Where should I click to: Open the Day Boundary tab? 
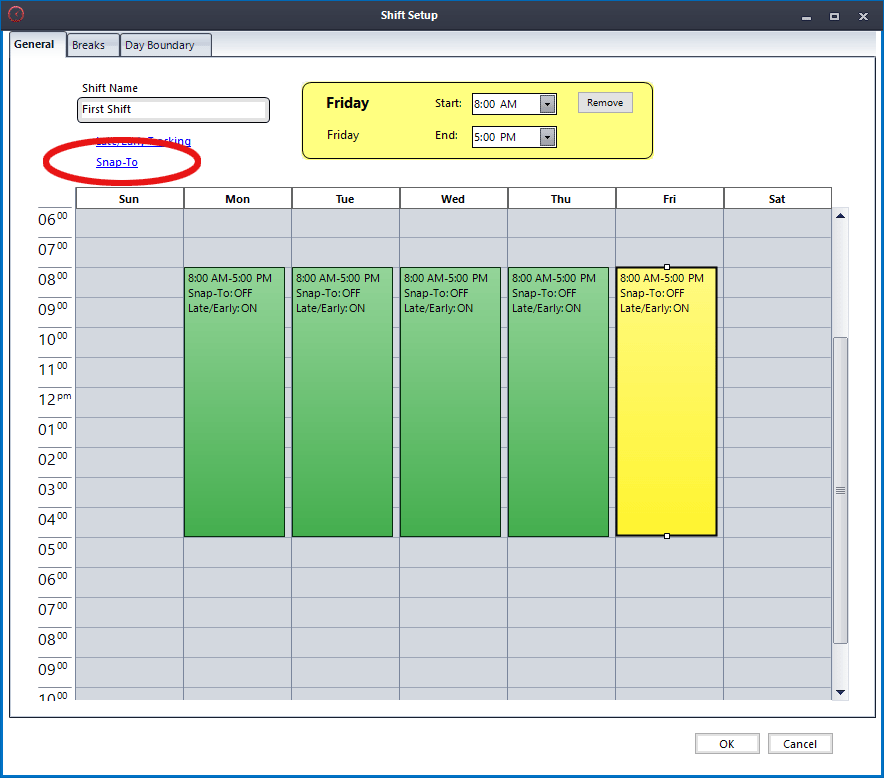coord(160,46)
